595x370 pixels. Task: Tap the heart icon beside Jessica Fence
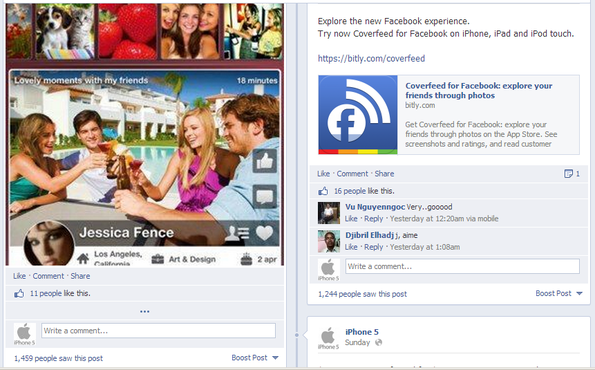tap(264, 233)
